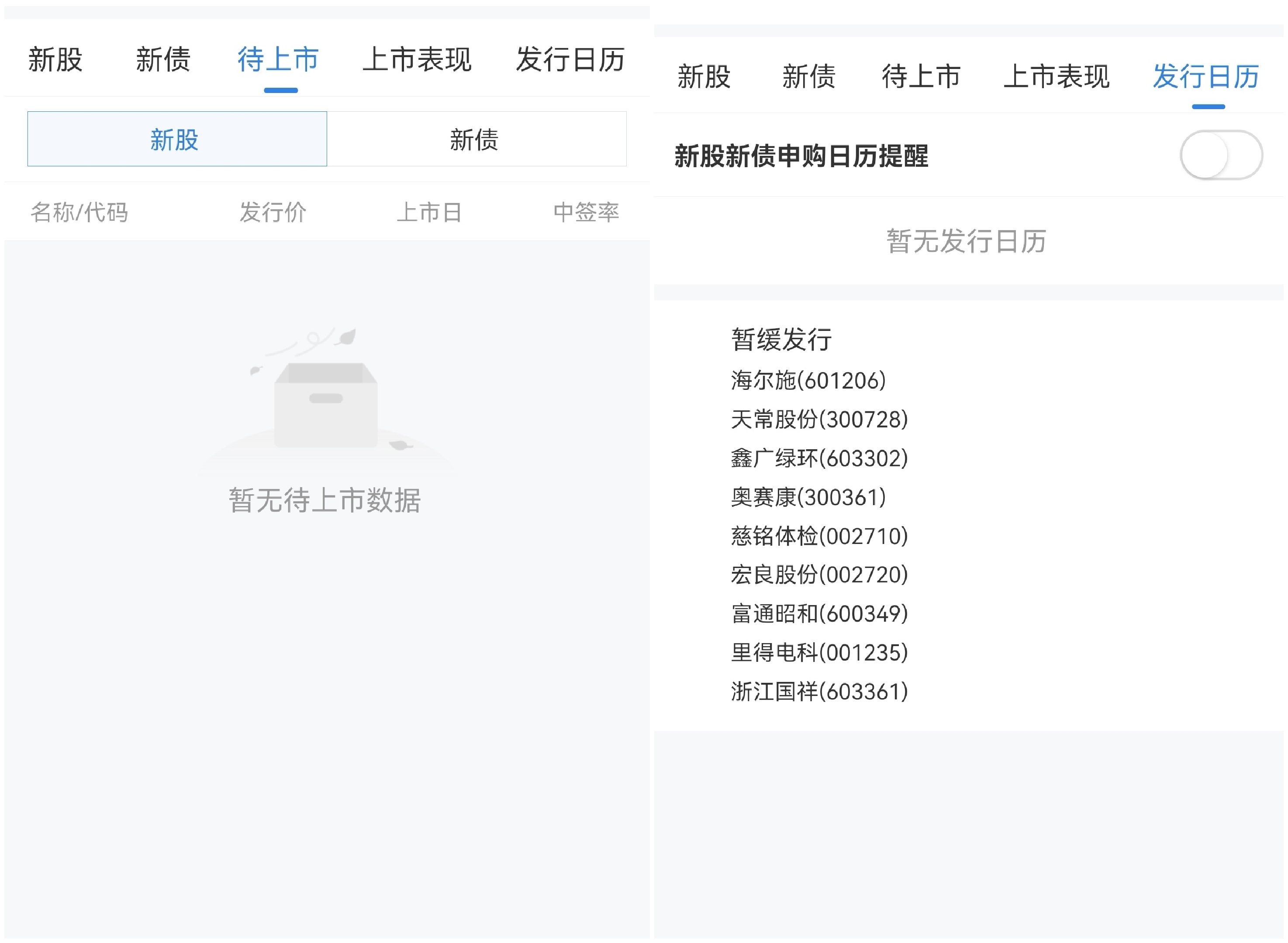Open stock 慈铭体检(002710)

(x=818, y=535)
